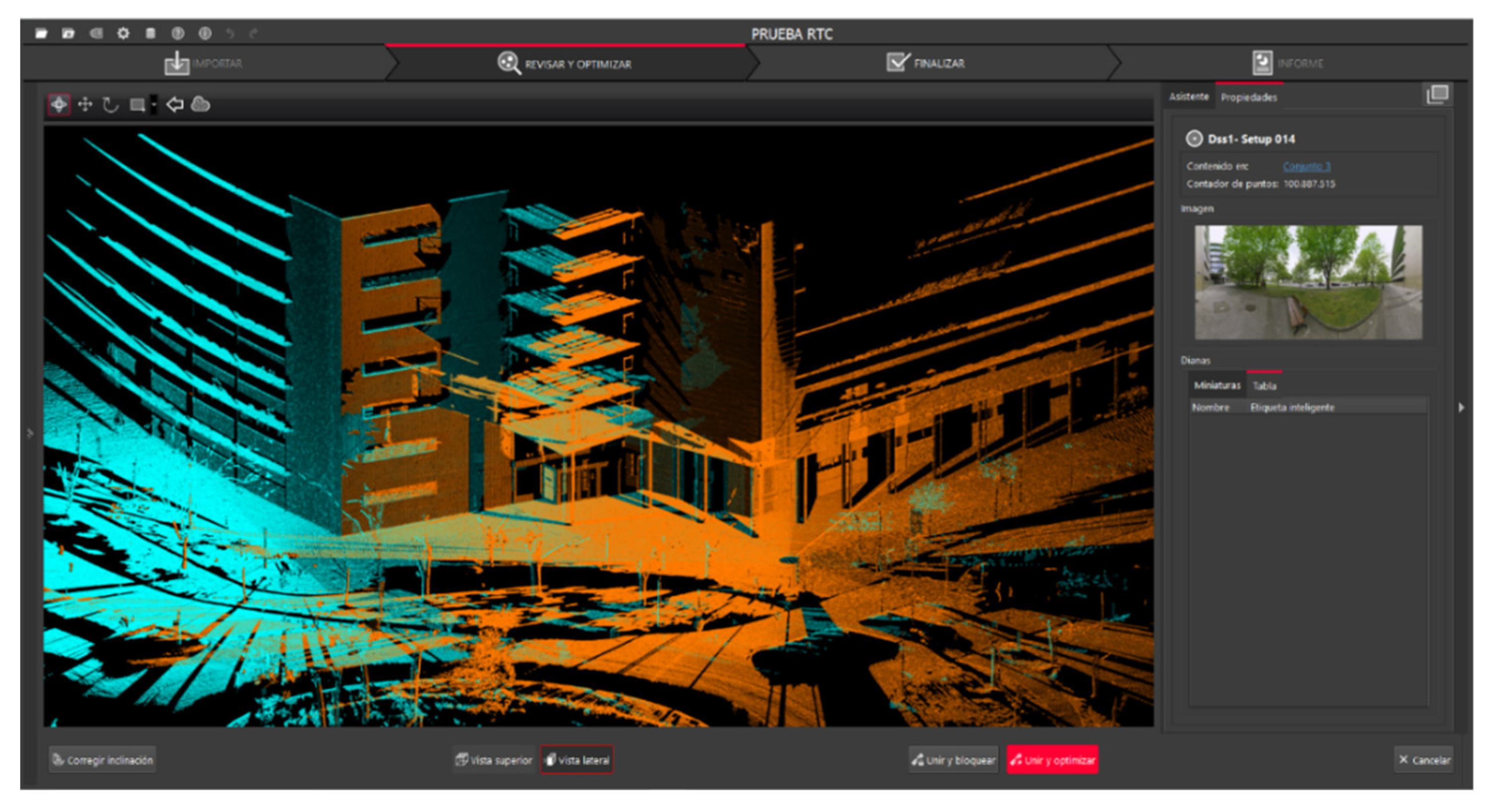Go to the Finalizar workflow step
1489x812 pixels.
(926, 63)
